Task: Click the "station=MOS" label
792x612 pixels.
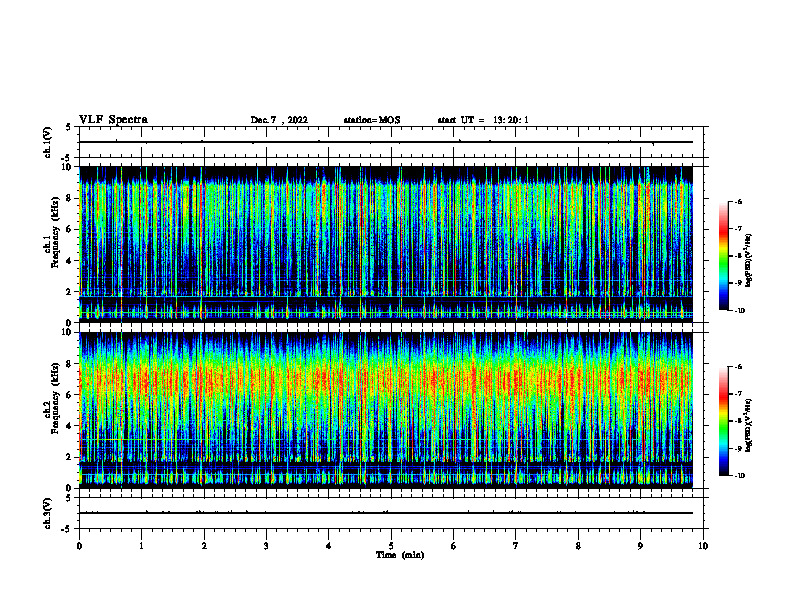Action: 372,120
